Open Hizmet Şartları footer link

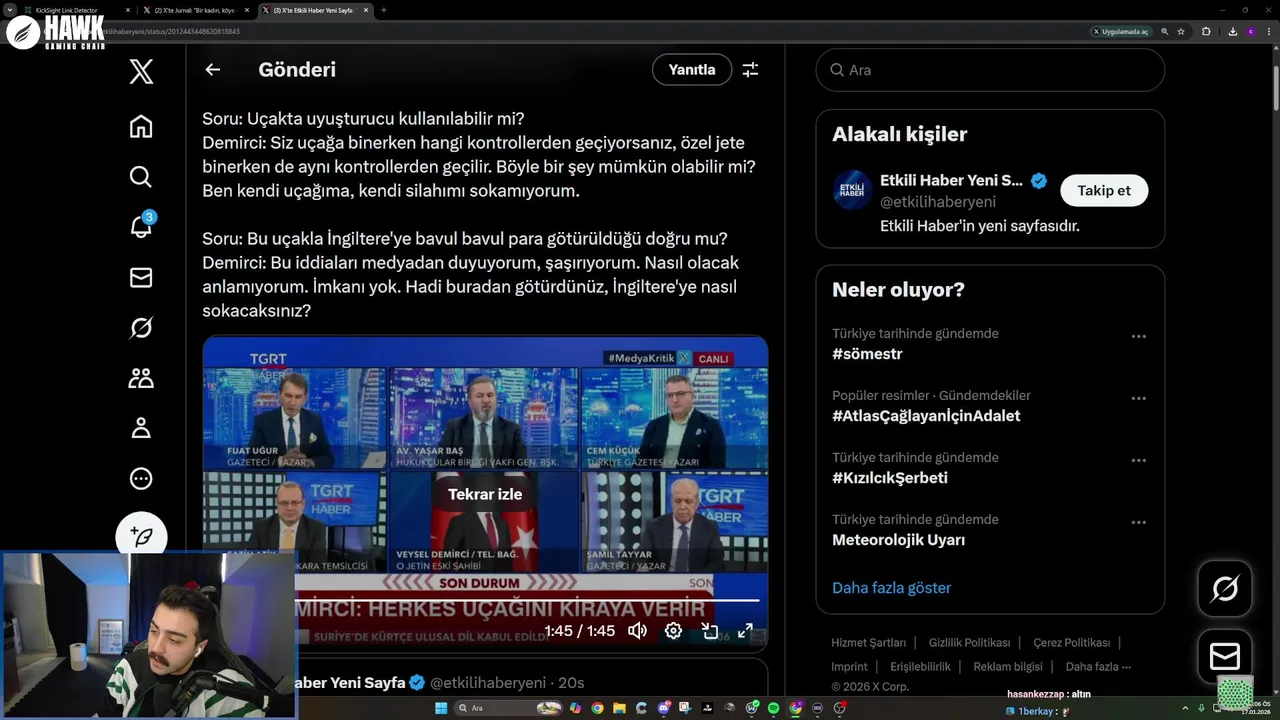(868, 643)
